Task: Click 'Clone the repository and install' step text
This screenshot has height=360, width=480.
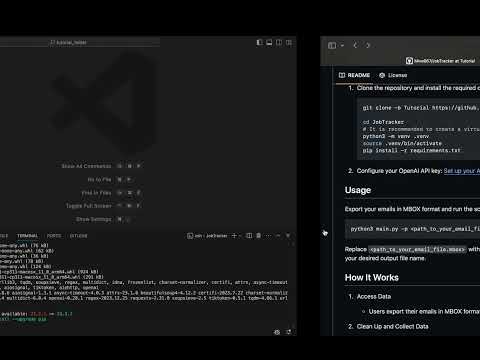Action: 418,88
